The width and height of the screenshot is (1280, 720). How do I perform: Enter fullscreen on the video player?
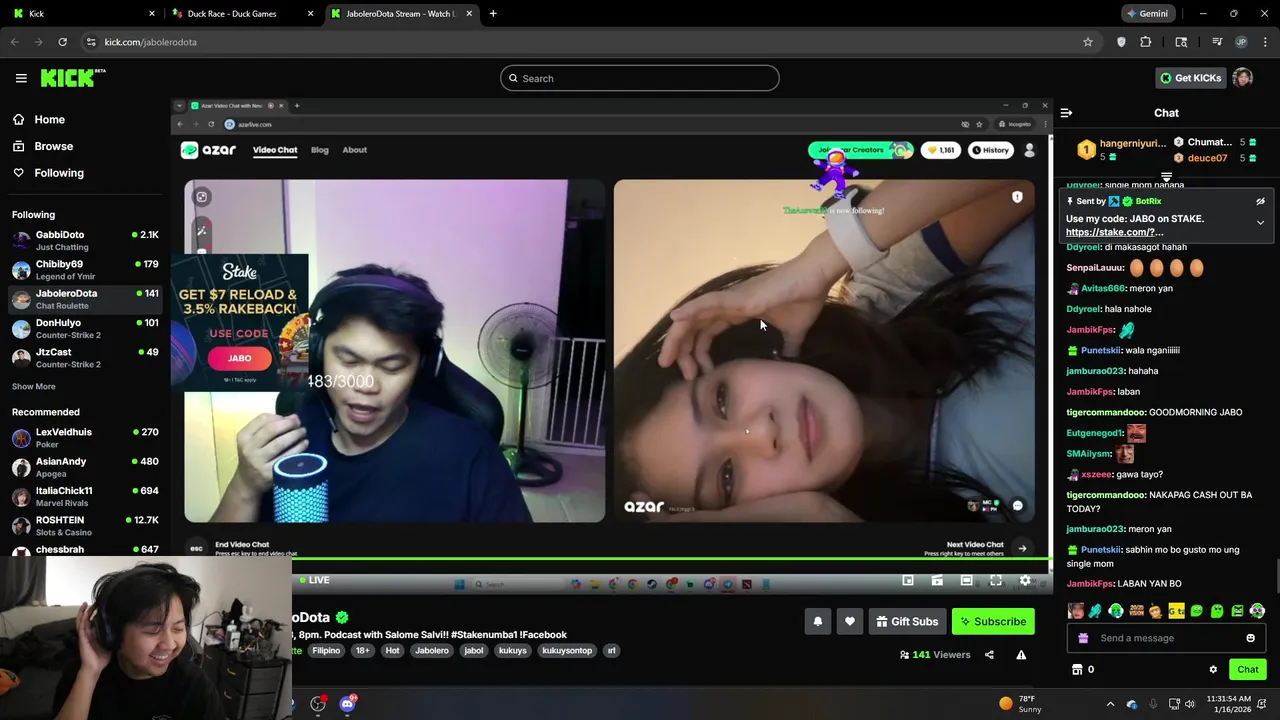pyautogui.click(x=996, y=580)
